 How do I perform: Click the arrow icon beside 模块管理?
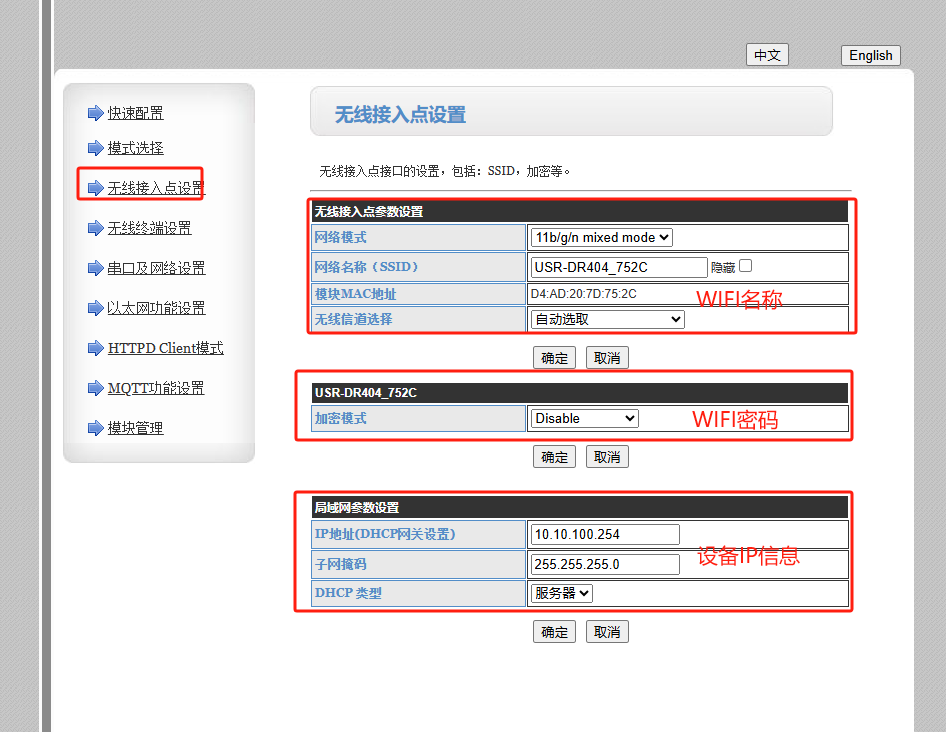tap(95, 428)
